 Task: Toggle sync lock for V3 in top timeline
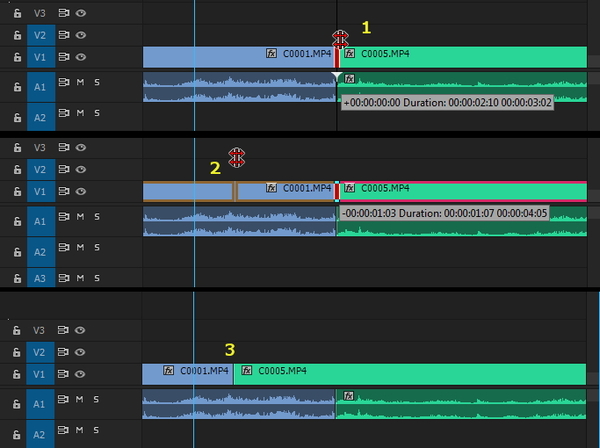(x=64, y=13)
